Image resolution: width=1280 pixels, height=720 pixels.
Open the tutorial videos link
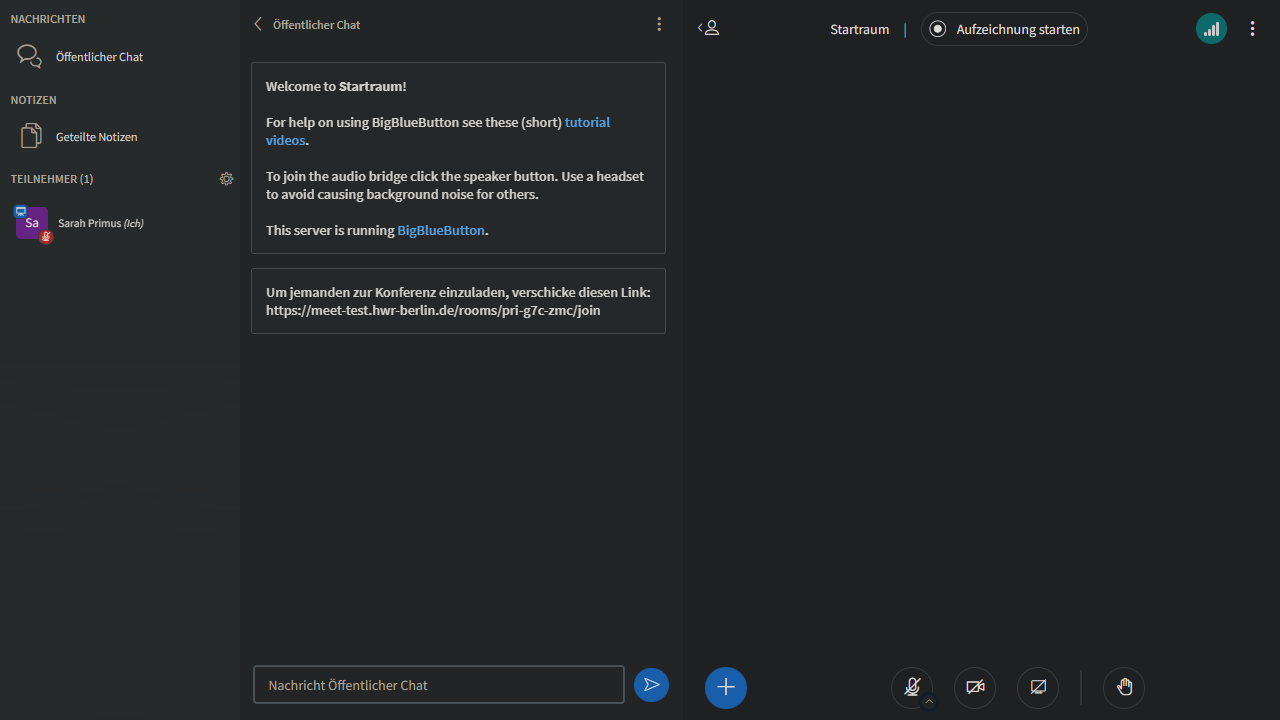[587, 123]
